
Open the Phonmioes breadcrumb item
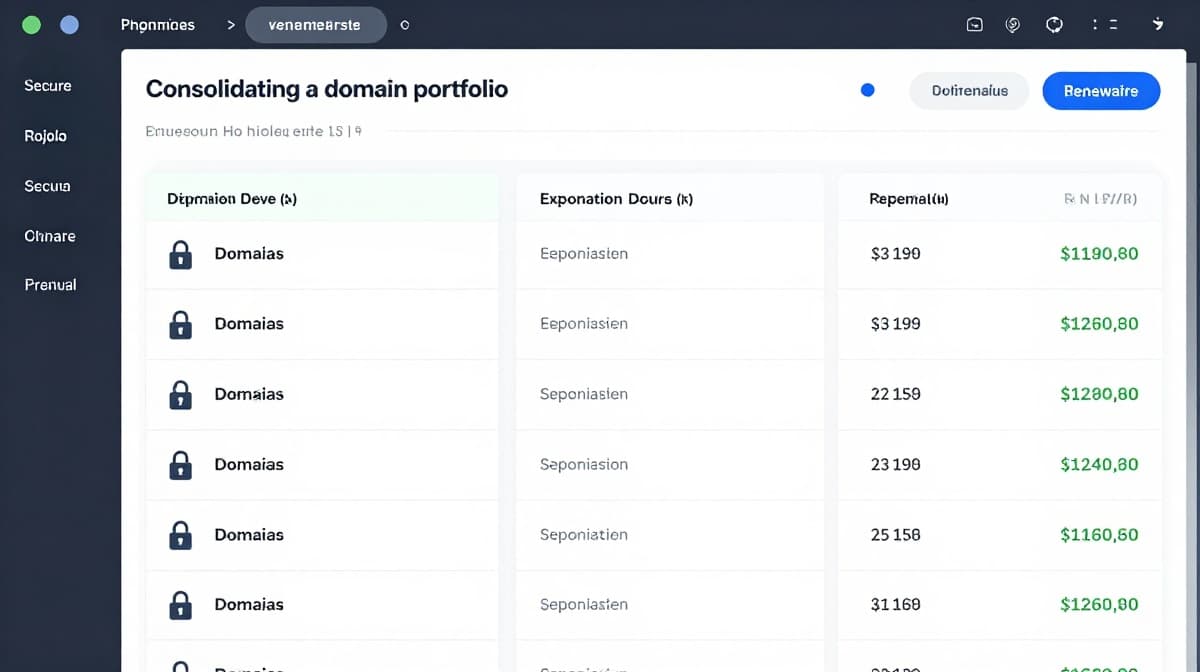click(158, 25)
